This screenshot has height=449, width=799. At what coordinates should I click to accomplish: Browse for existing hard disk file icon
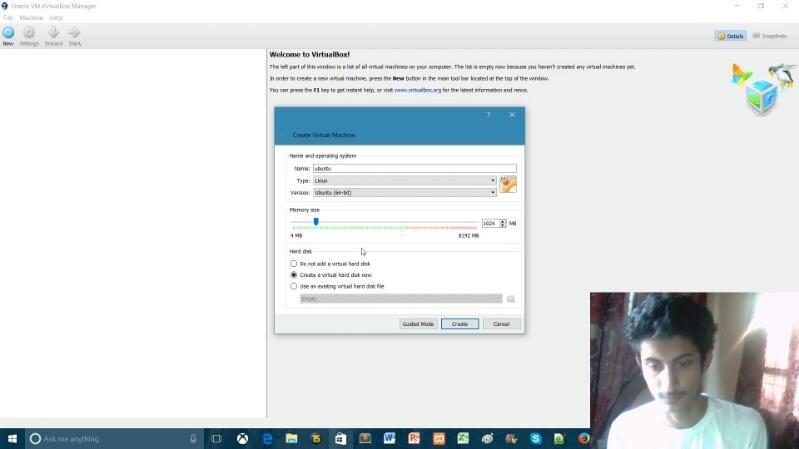[x=511, y=299]
